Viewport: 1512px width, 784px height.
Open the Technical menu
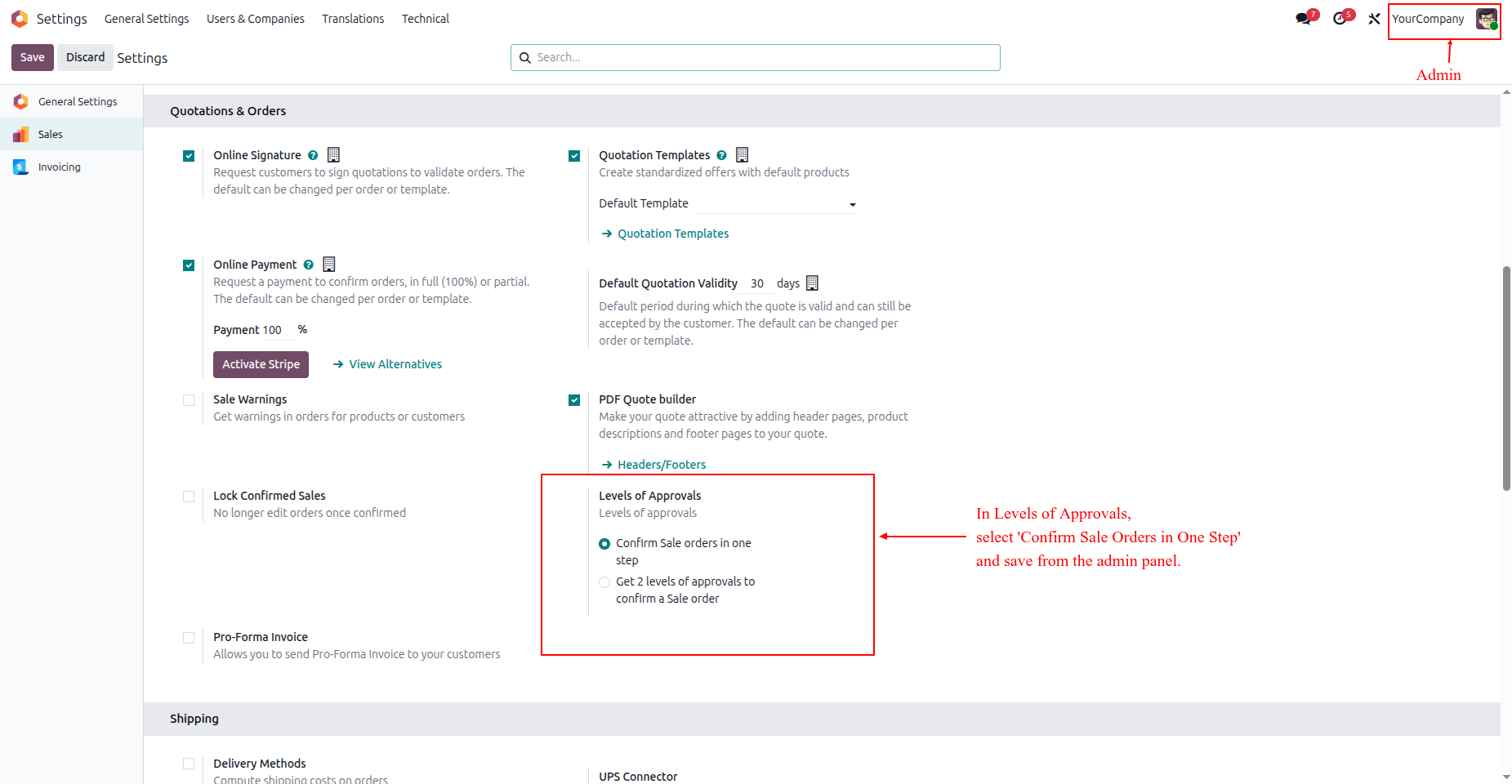[x=426, y=19]
